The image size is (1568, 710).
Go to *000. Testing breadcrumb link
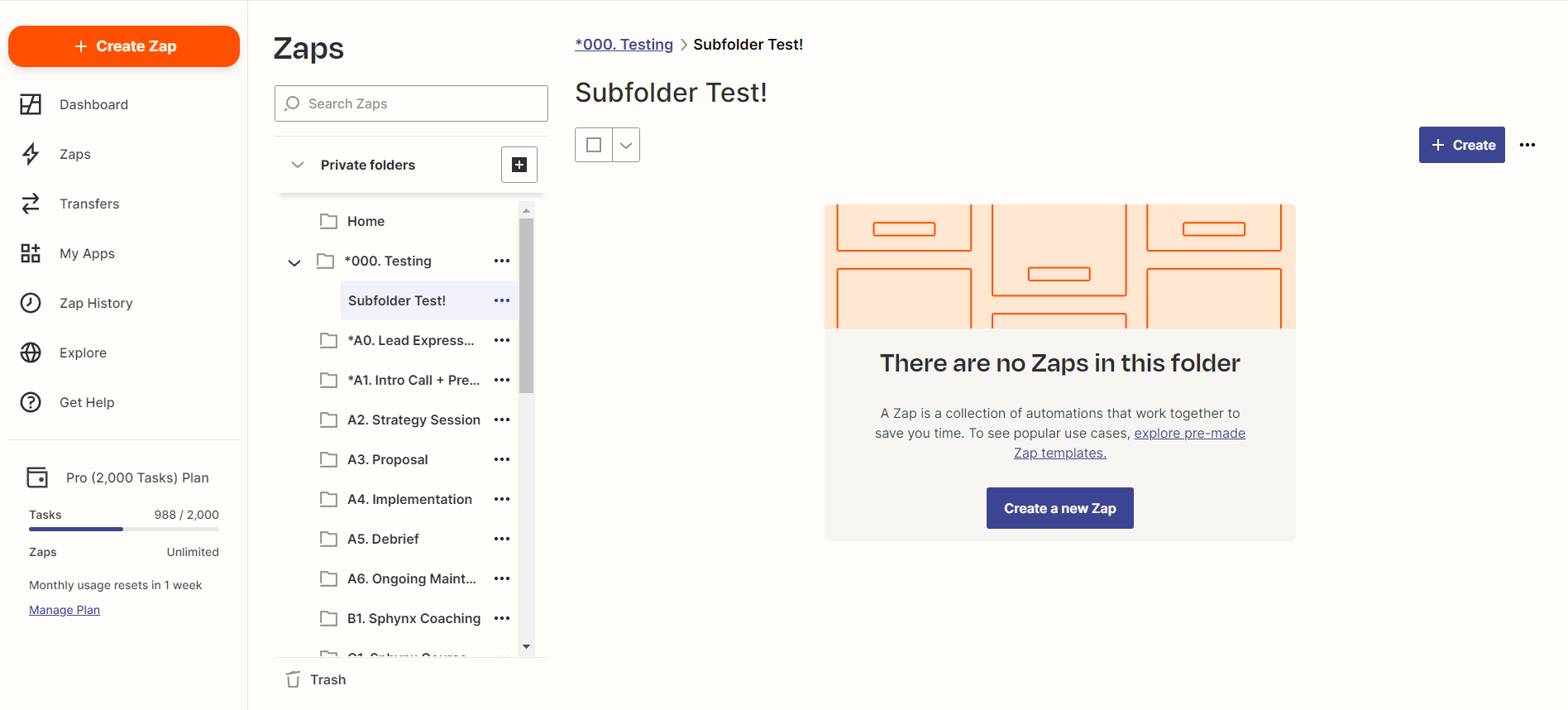[x=624, y=45]
